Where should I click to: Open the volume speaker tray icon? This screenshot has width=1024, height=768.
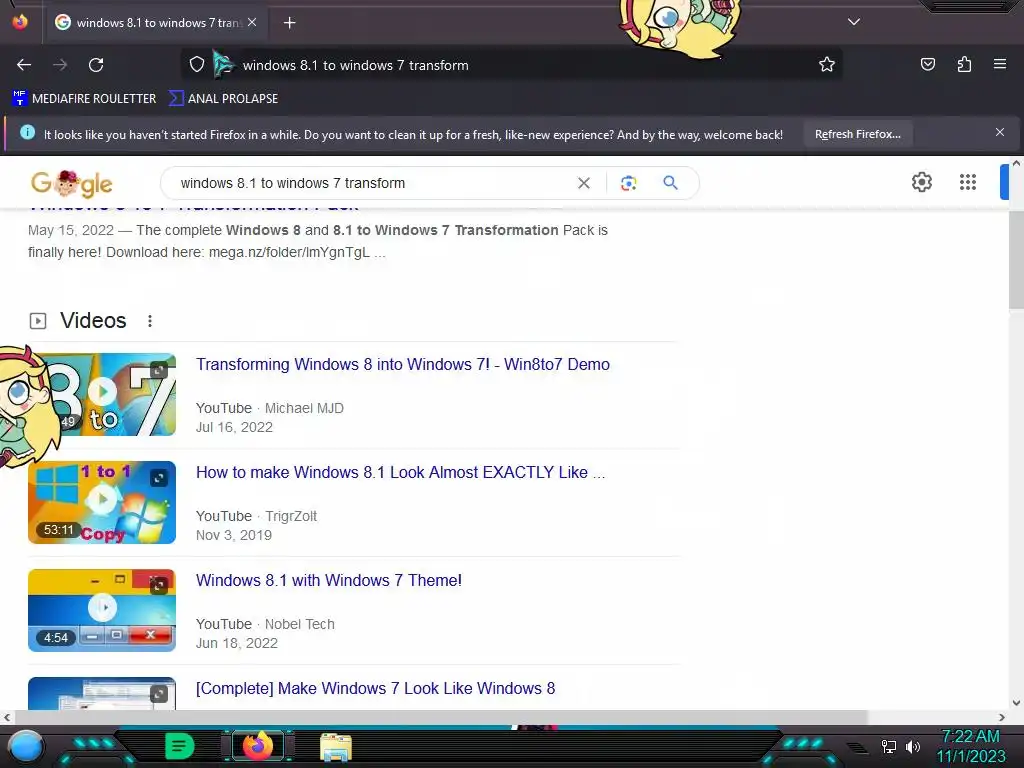tap(912, 746)
